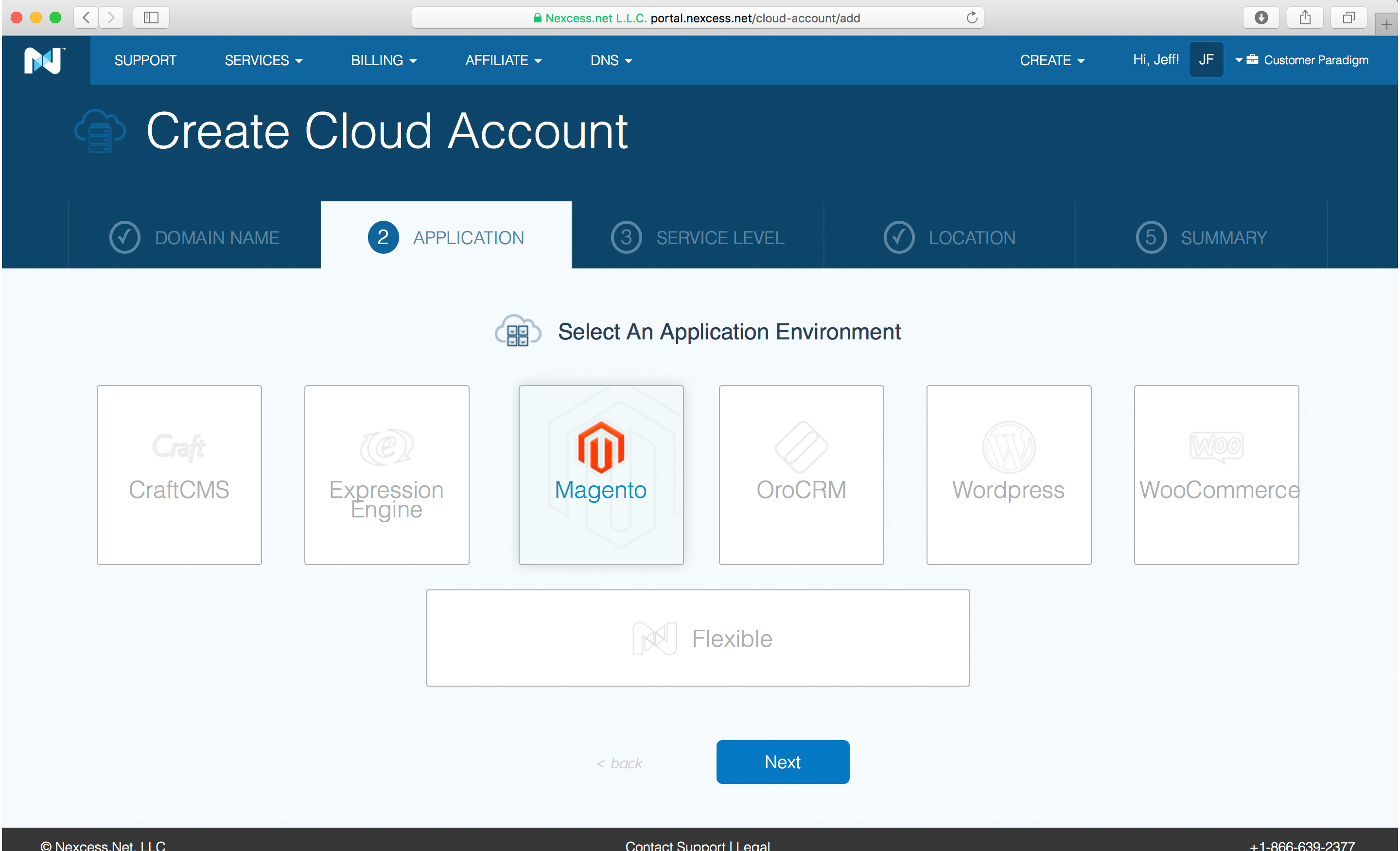This screenshot has height=851, width=1400.
Task: Open a new tab with the plus button
Action: coord(1387,25)
